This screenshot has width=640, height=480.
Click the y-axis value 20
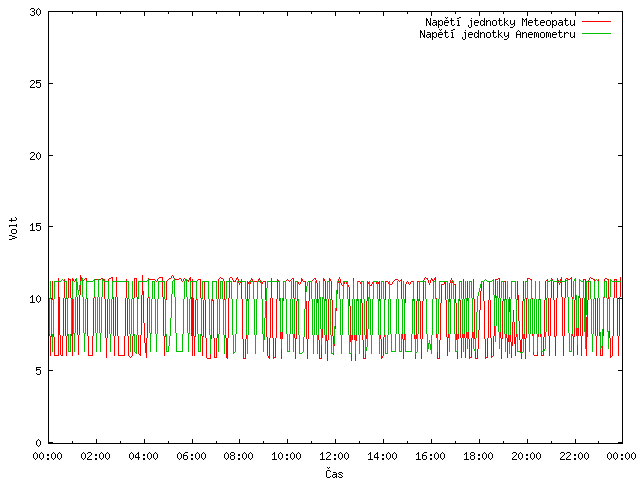tap(36, 156)
